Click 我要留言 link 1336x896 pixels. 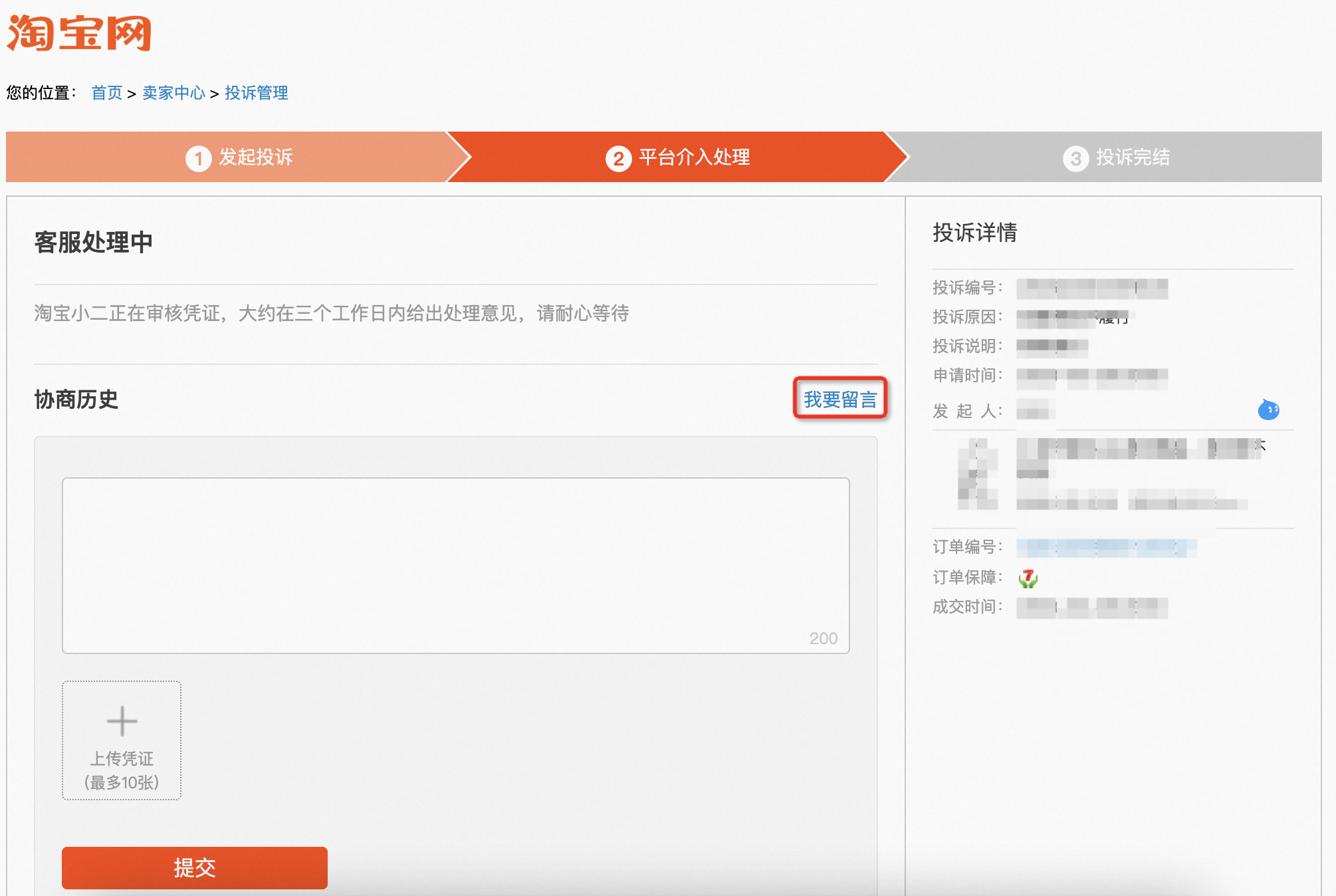click(x=840, y=399)
